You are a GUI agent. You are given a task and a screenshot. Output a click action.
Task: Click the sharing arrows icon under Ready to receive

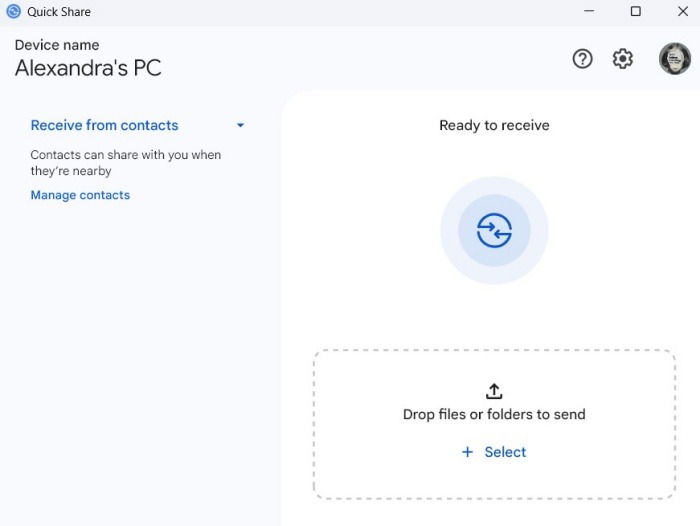(494, 230)
